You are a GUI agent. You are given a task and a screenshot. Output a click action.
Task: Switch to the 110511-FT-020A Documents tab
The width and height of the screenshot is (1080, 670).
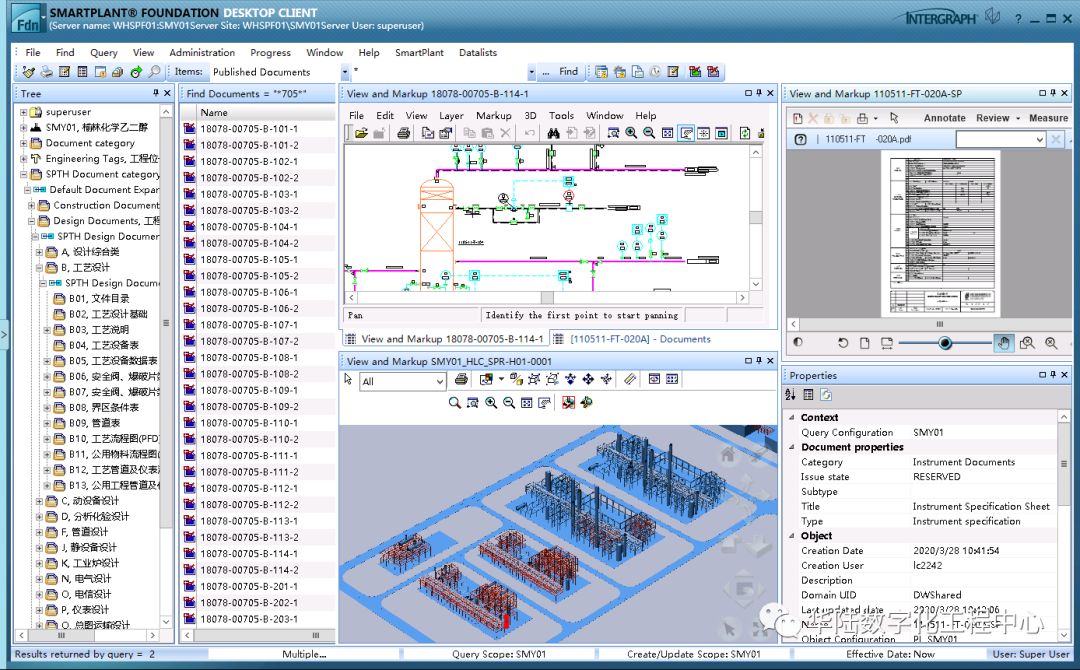[640, 339]
